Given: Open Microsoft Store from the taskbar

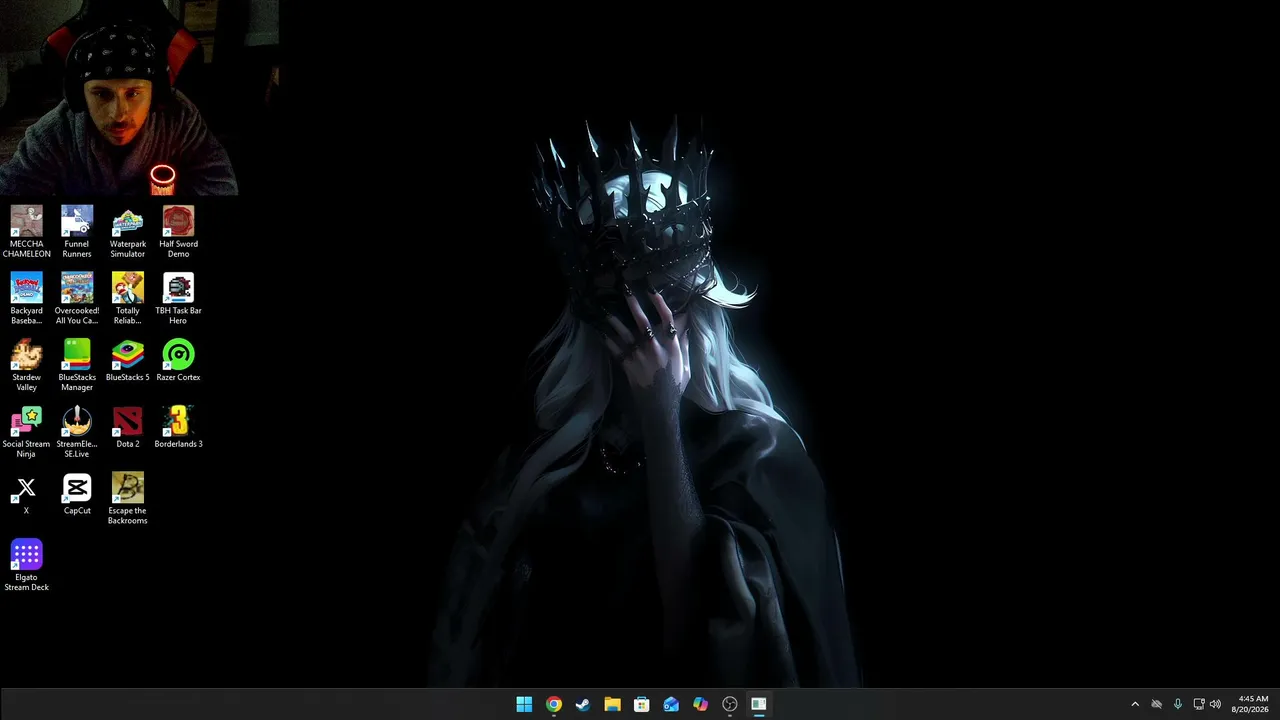Looking at the screenshot, I should click(x=642, y=704).
